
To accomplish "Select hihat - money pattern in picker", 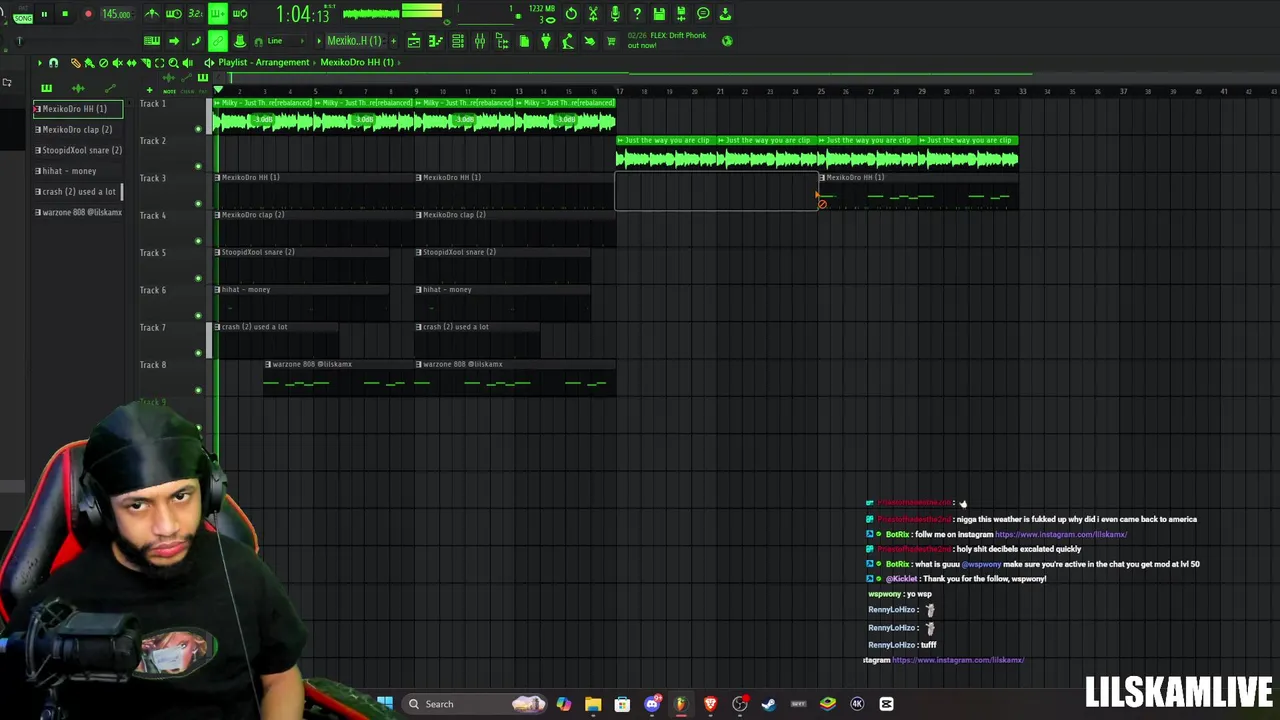I will pos(78,171).
